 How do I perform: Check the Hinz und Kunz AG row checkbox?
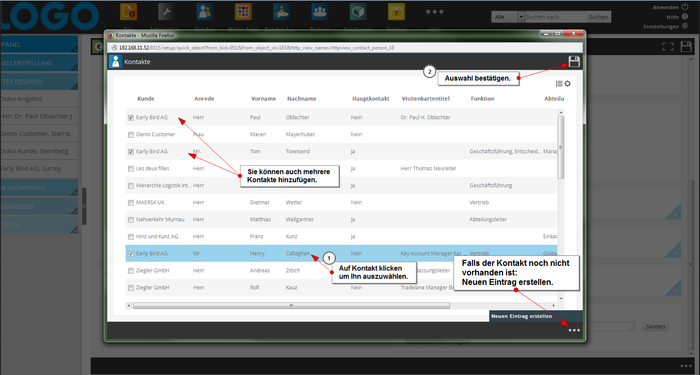pyautogui.click(x=131, y=237)
